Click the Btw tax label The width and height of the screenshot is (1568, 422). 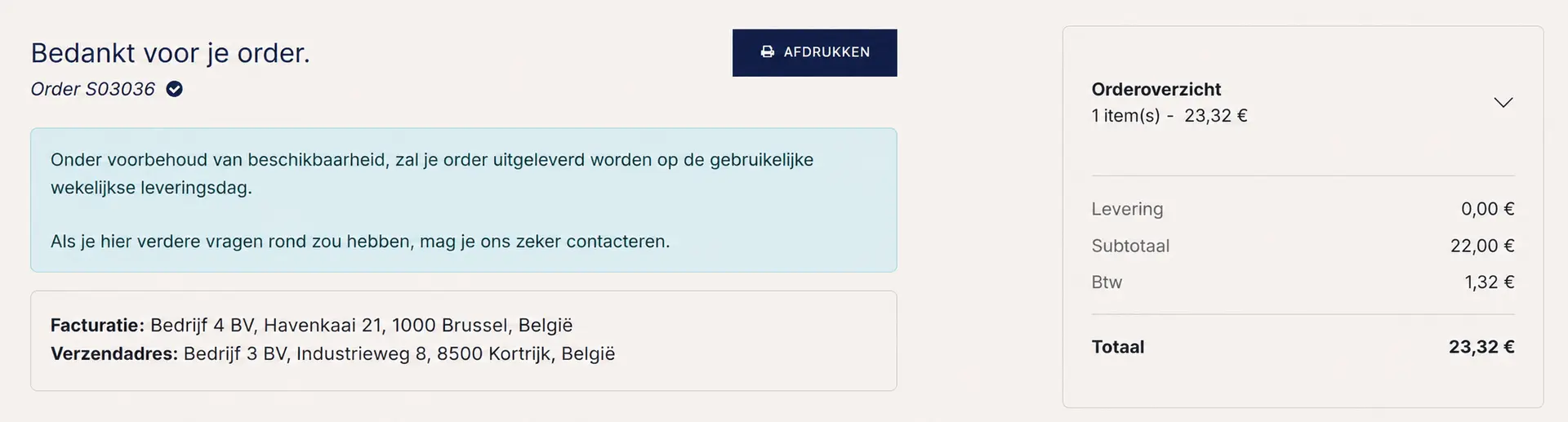(1107, 282)
